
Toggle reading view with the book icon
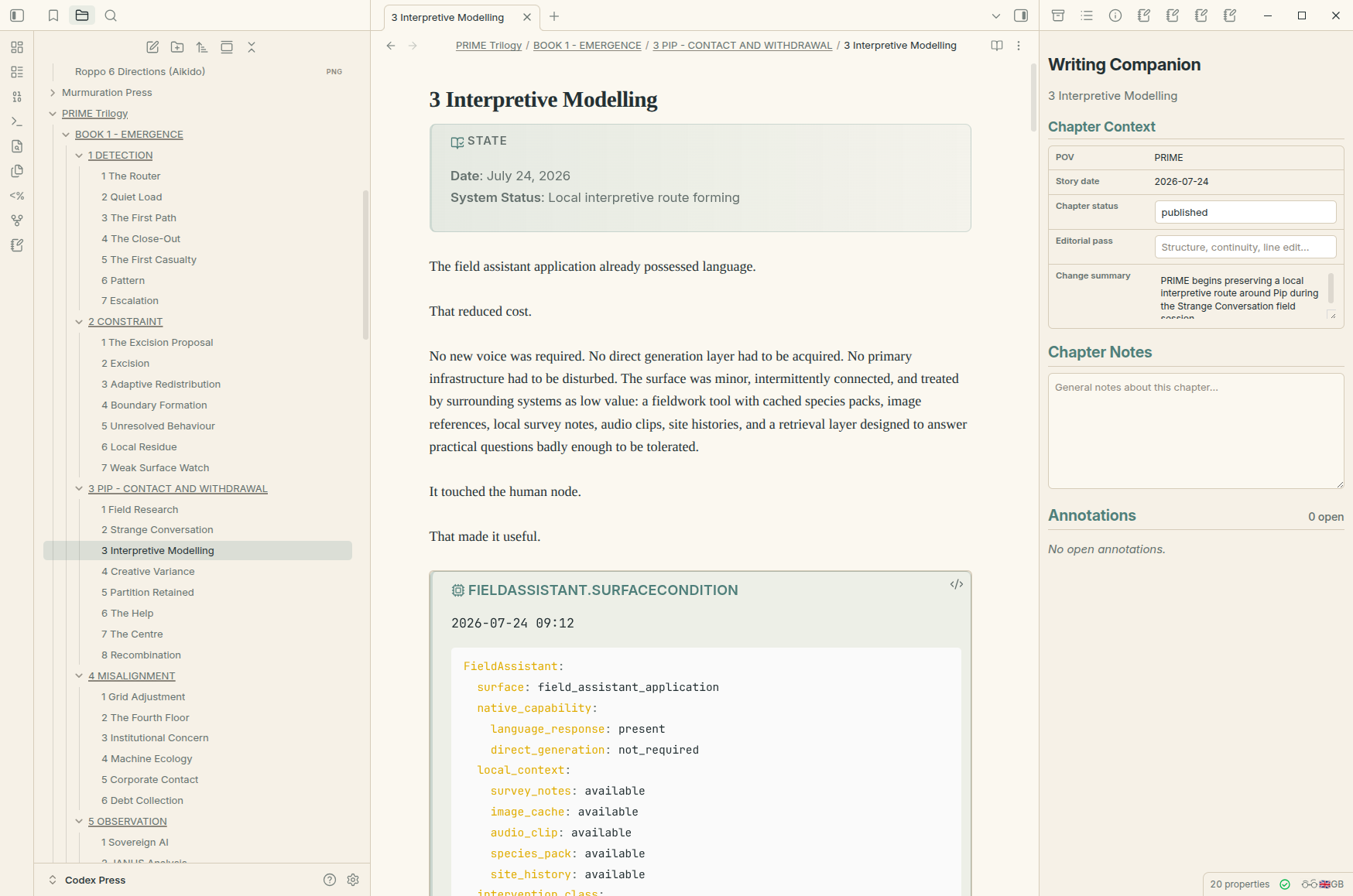pos(997,46)
